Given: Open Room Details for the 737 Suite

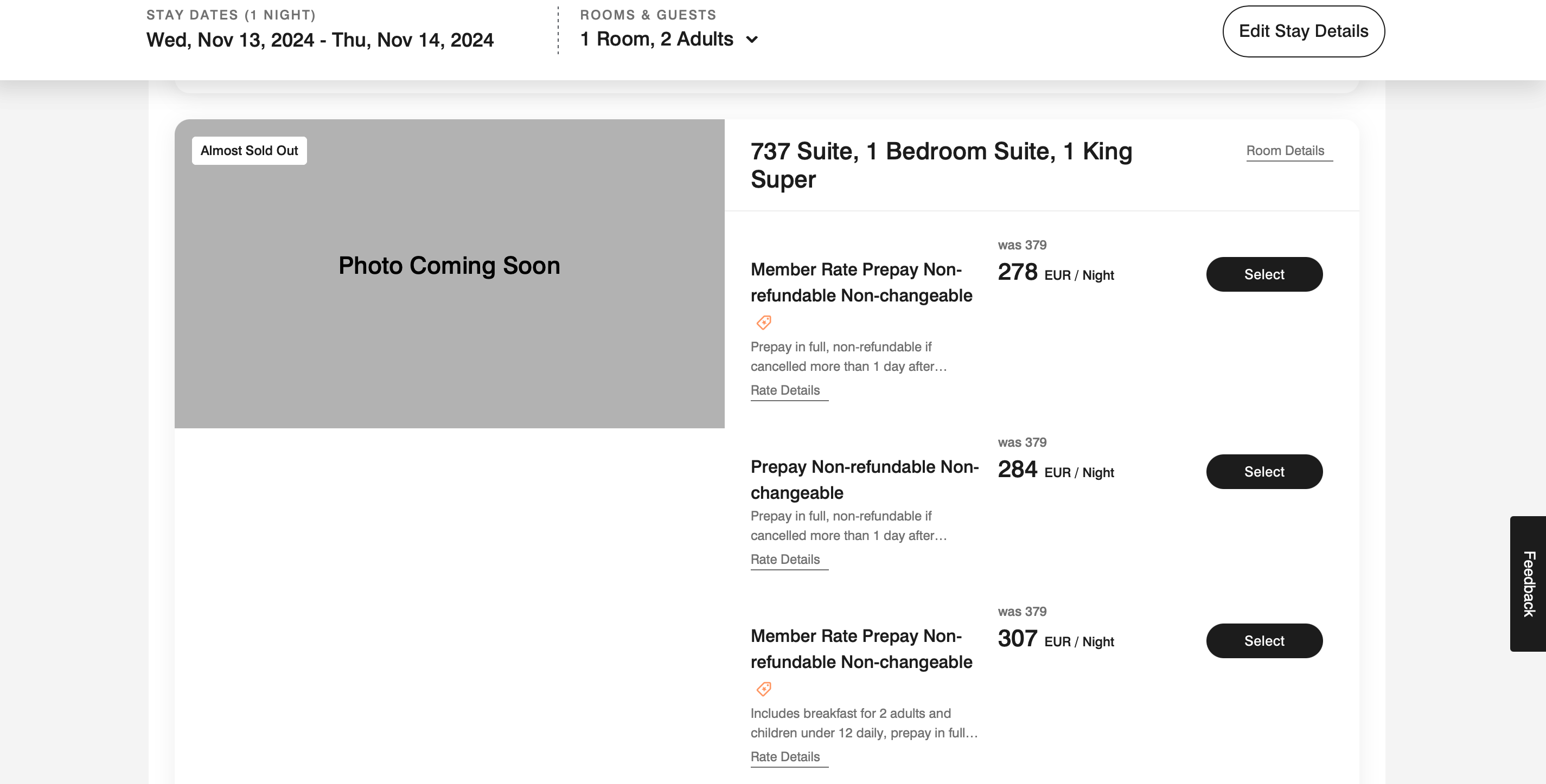Looking at the screenshot, I should pyautogui.click(x=1285, y=151).
